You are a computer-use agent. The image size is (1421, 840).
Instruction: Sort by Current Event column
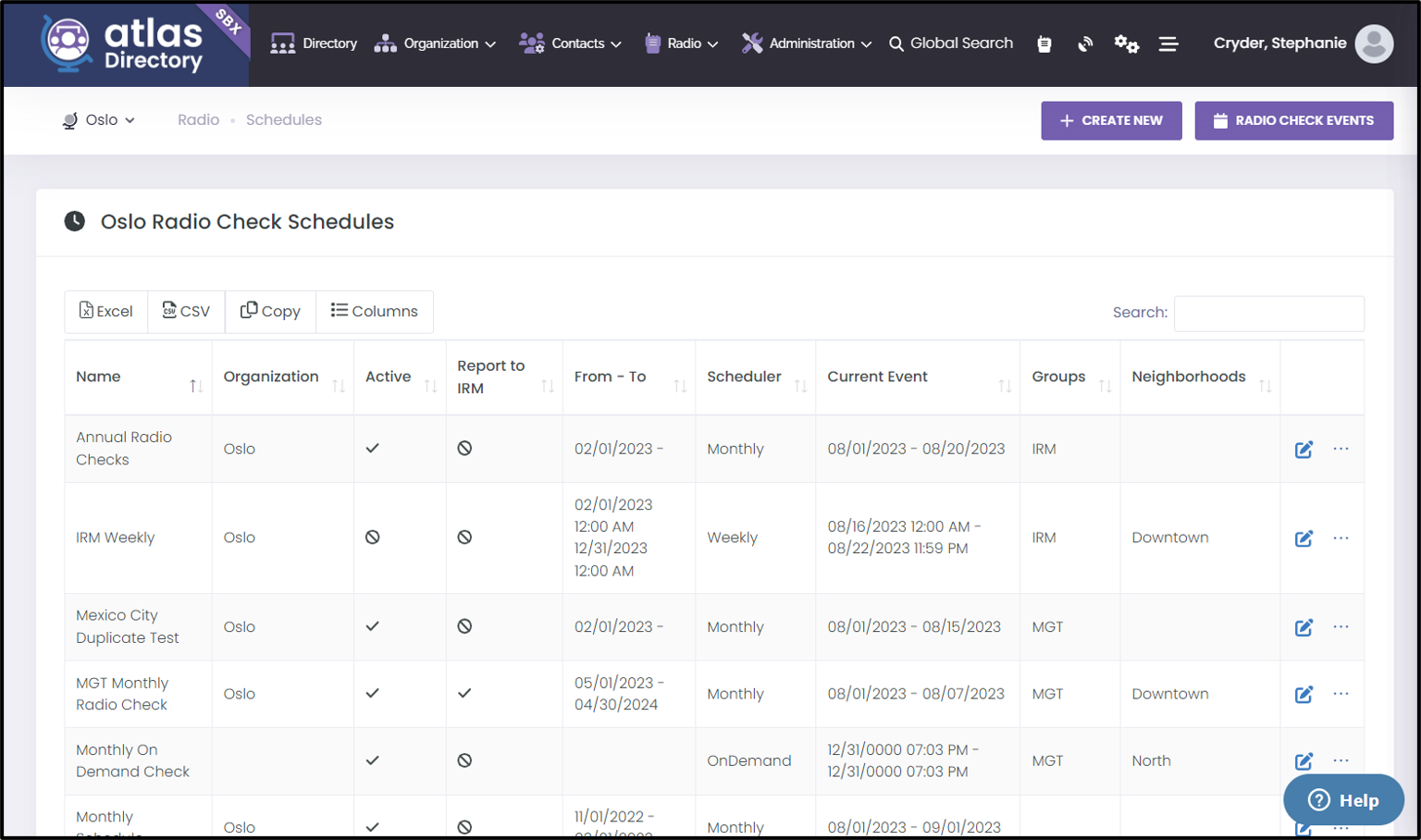[x=918, y=377]
